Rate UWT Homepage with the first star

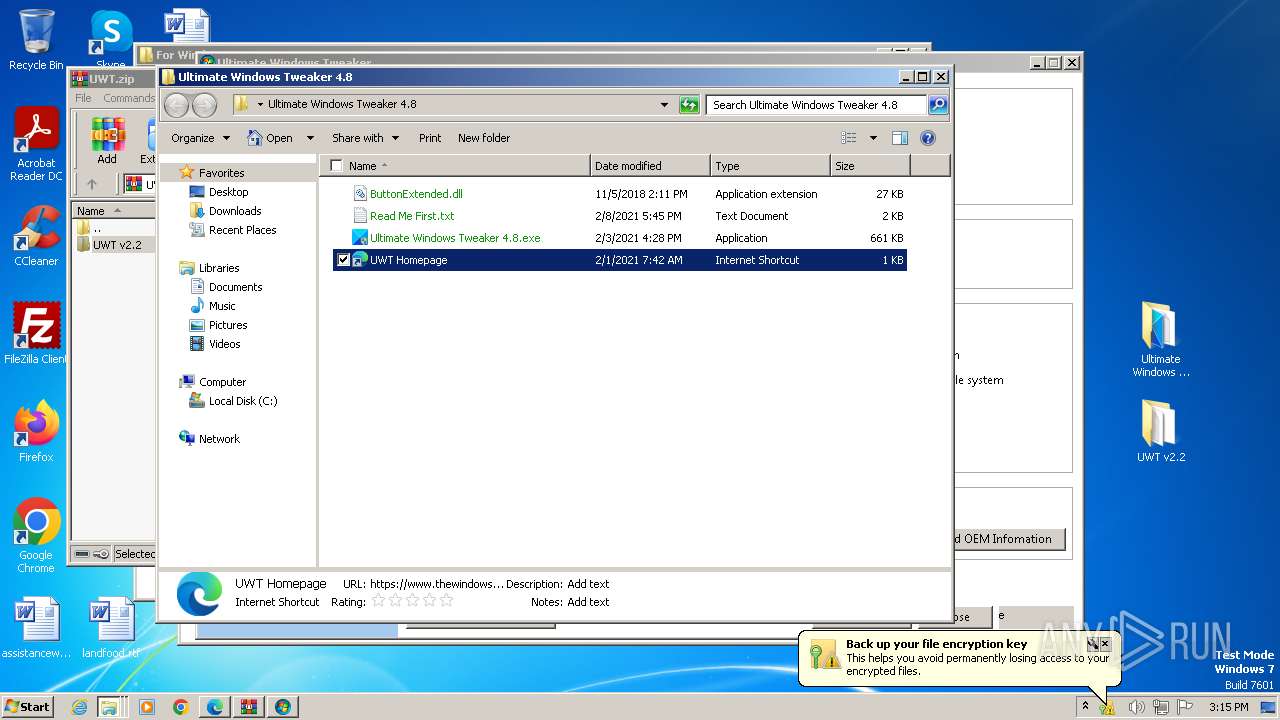click(x=378, y=601)
